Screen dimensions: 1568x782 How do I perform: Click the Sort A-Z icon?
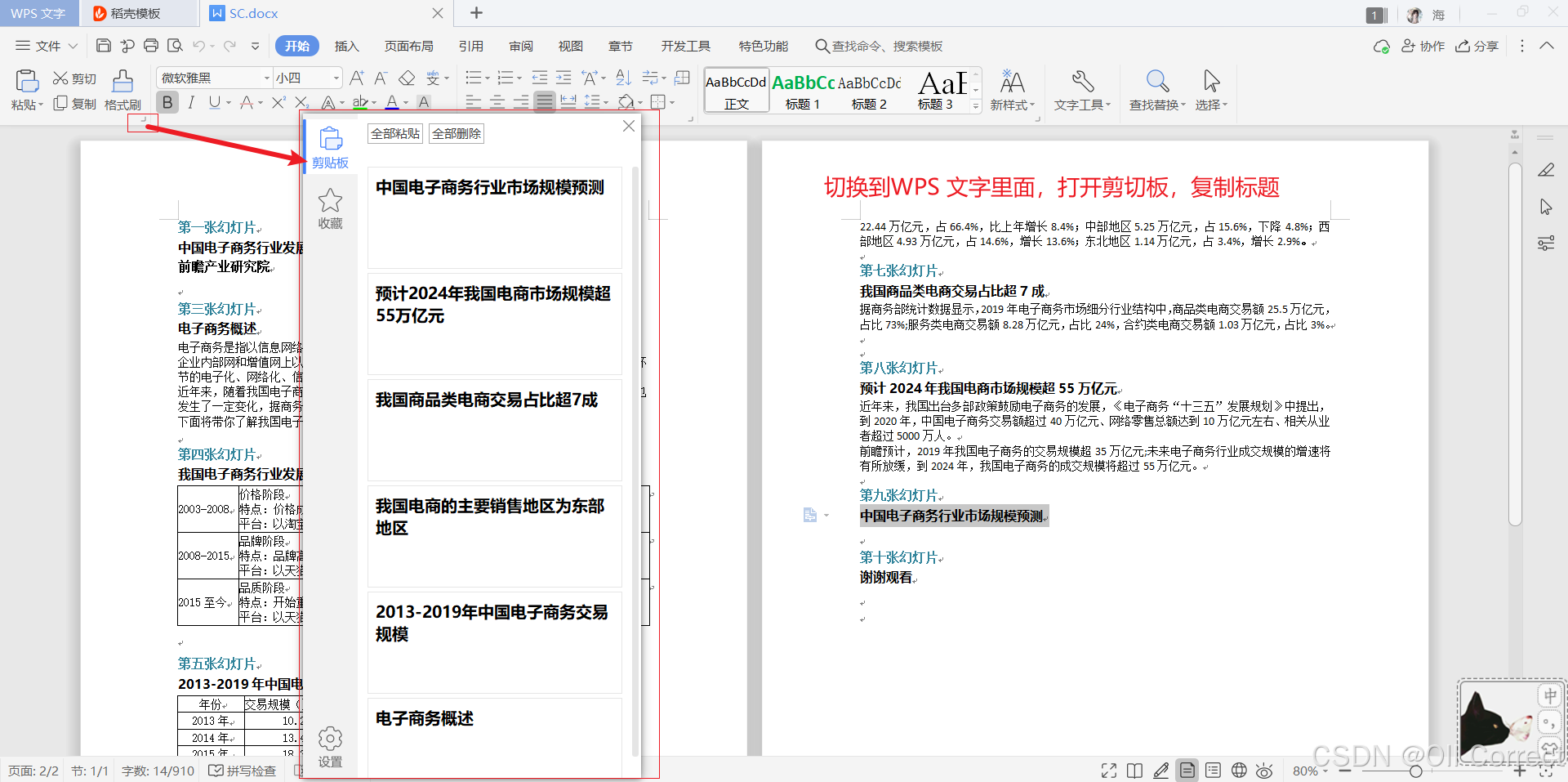pyautogui.click(x=624, y=78)
